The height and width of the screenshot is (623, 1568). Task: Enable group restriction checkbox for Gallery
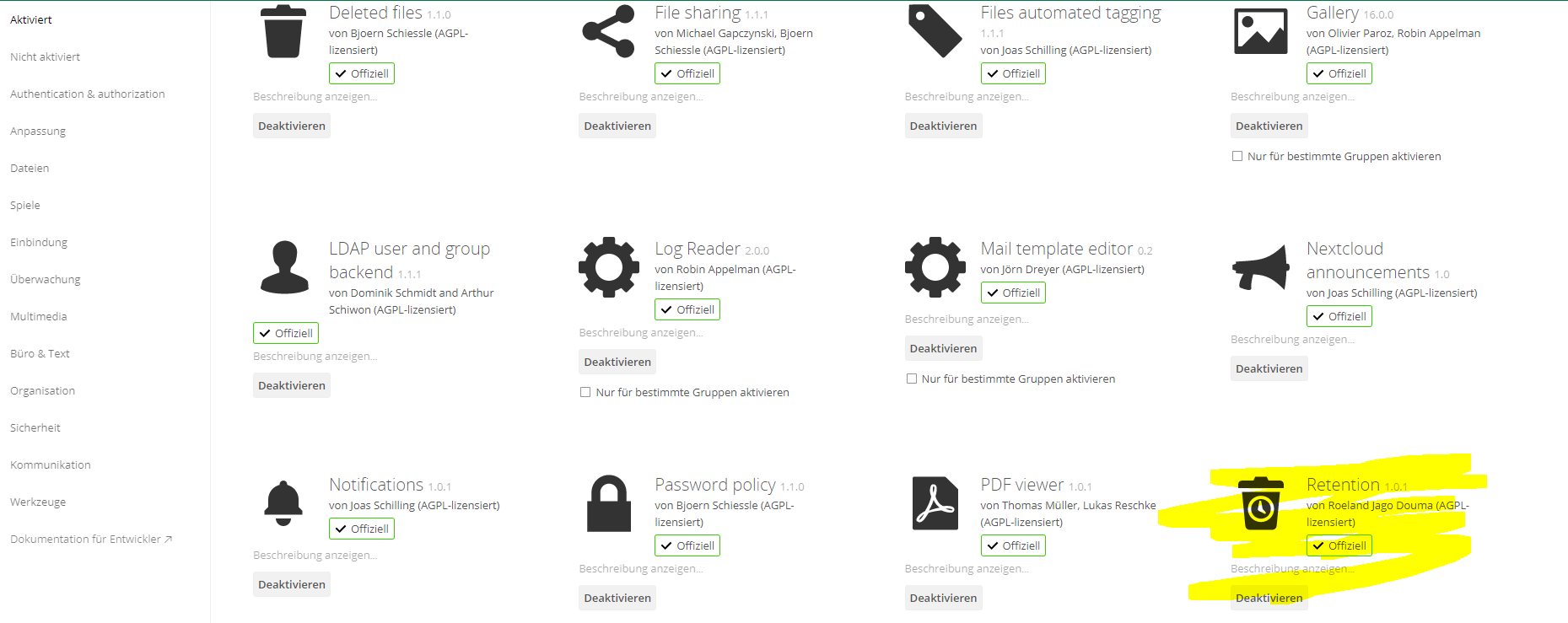point(1237,156)
